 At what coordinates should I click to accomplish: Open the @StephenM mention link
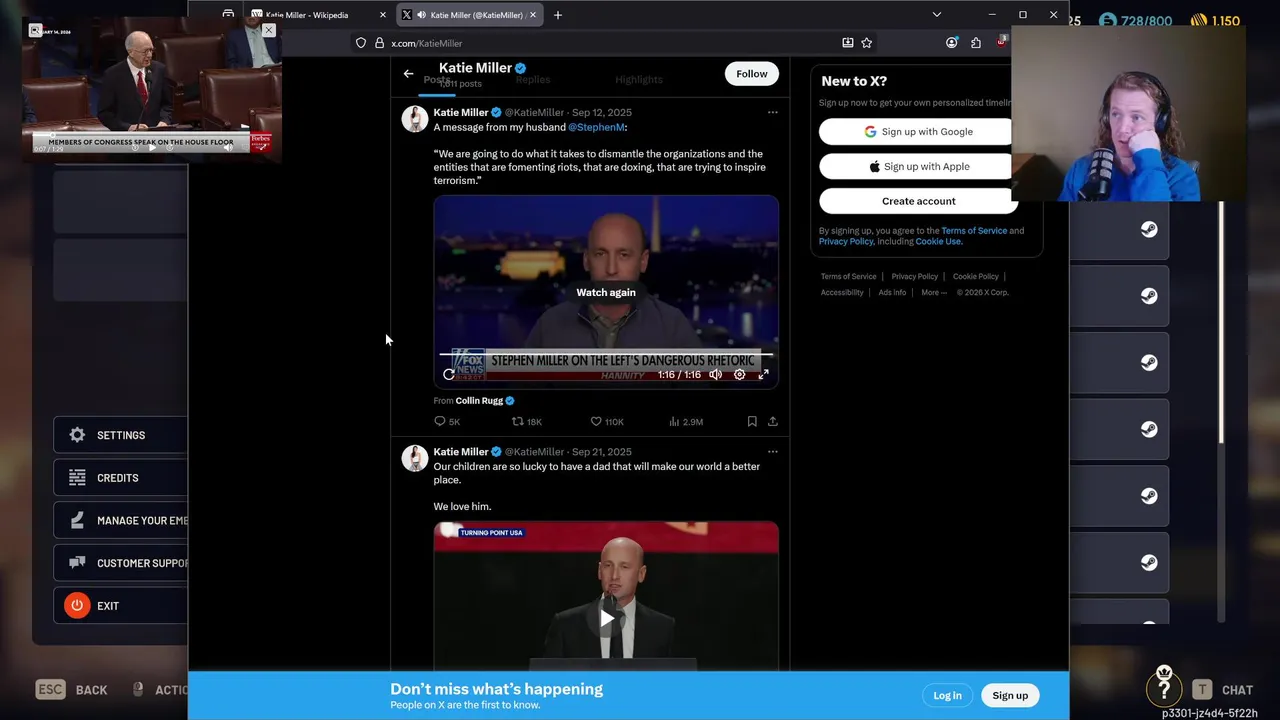596,128
